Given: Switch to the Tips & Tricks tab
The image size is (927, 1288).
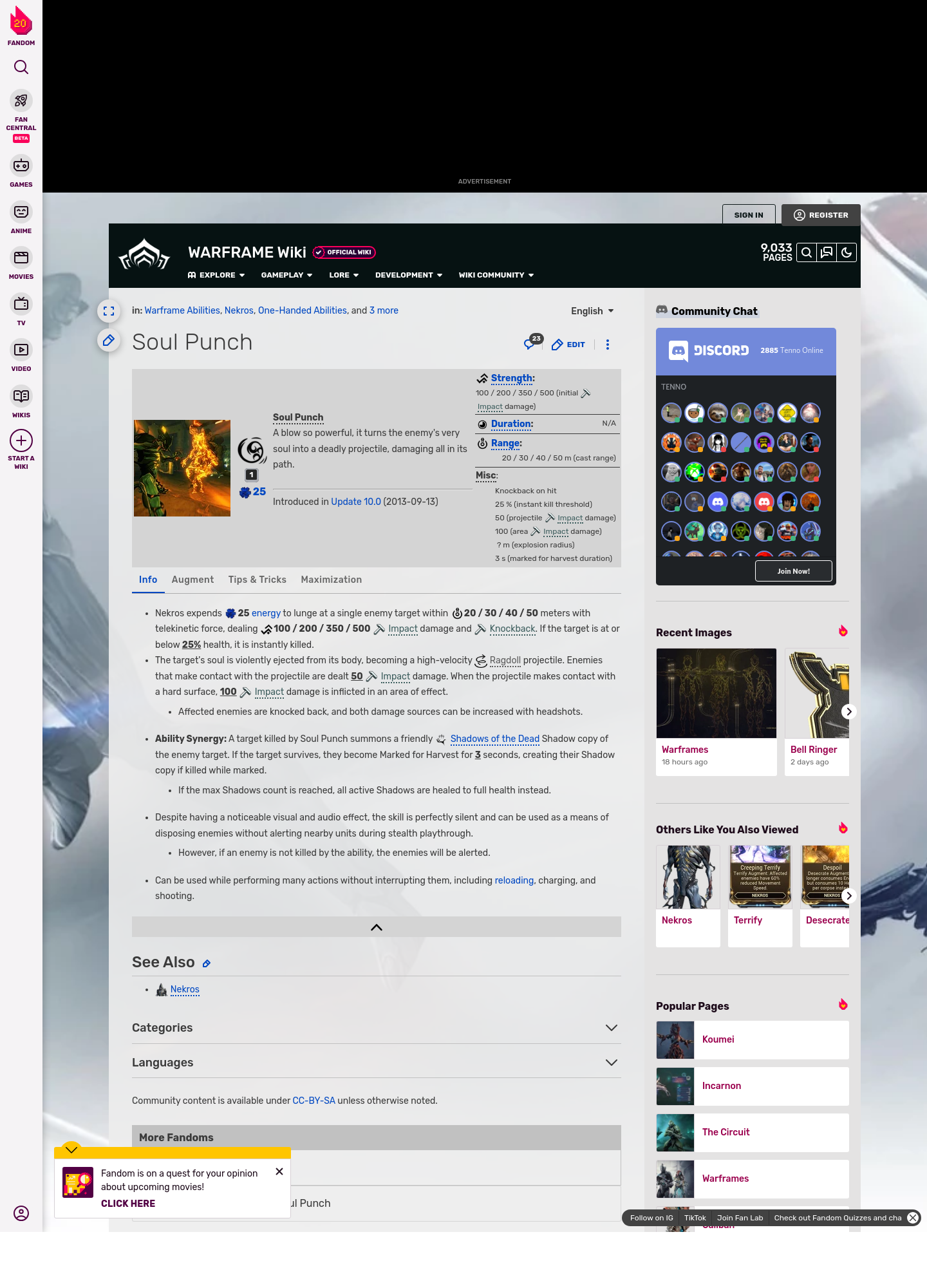Looking at the screenshot, I should click(x=257, y=580).
